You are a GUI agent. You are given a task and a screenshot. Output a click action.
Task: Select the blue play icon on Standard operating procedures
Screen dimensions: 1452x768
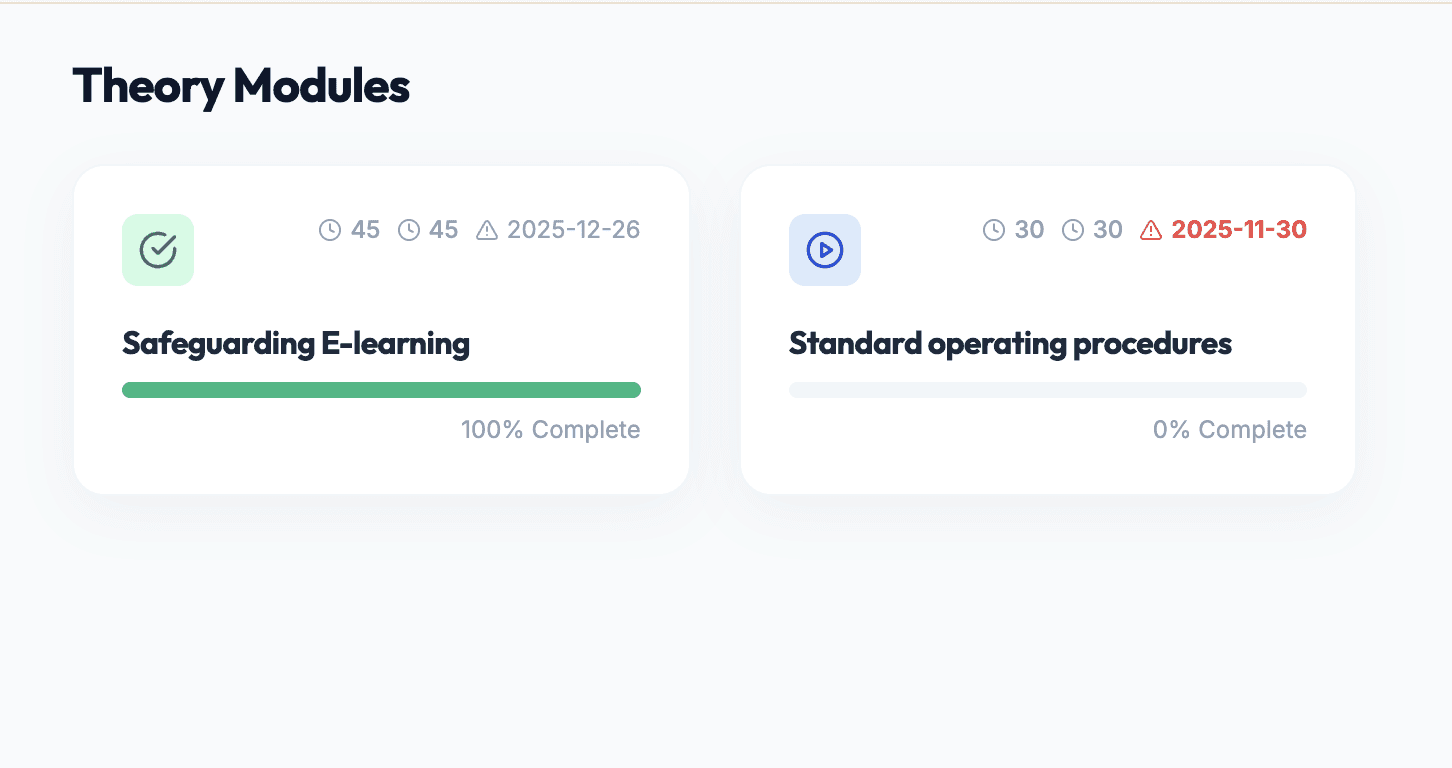click(x=825, y=250)
